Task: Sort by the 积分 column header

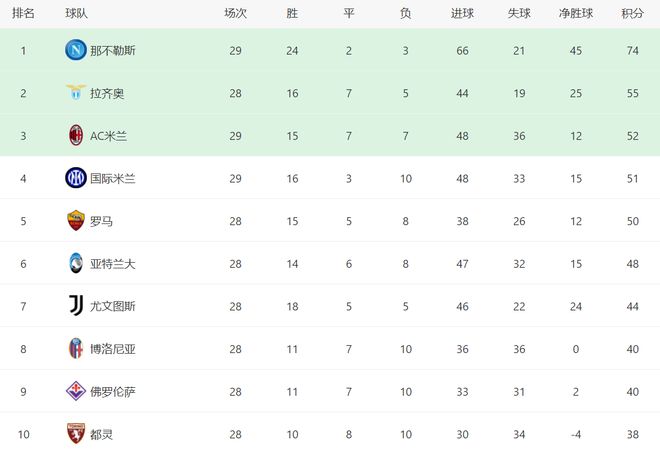Action: click(x=631, y=13)
